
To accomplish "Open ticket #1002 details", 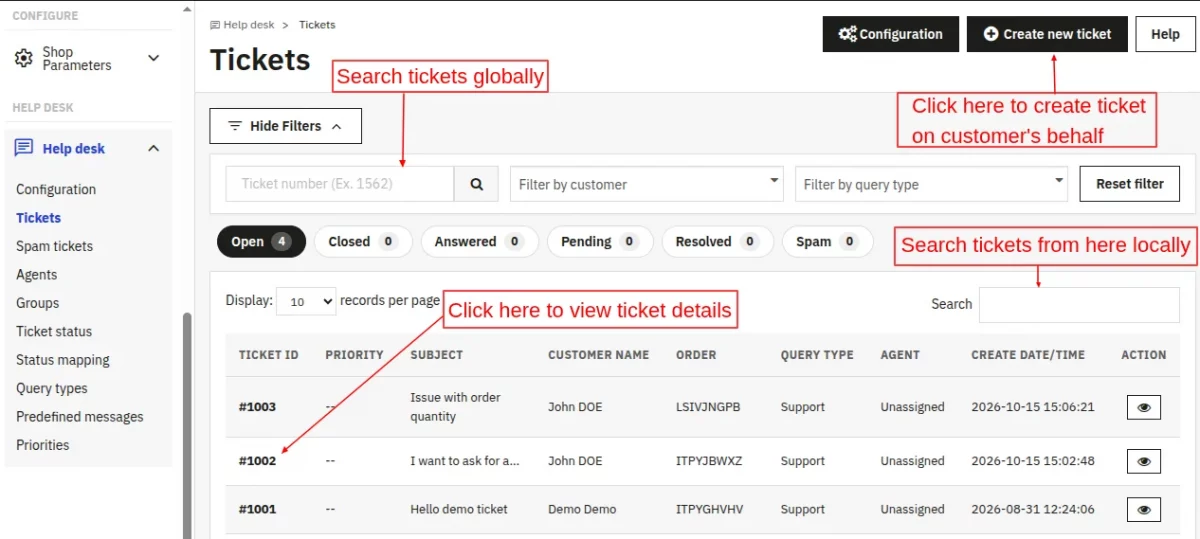I will tap(257, 461).
